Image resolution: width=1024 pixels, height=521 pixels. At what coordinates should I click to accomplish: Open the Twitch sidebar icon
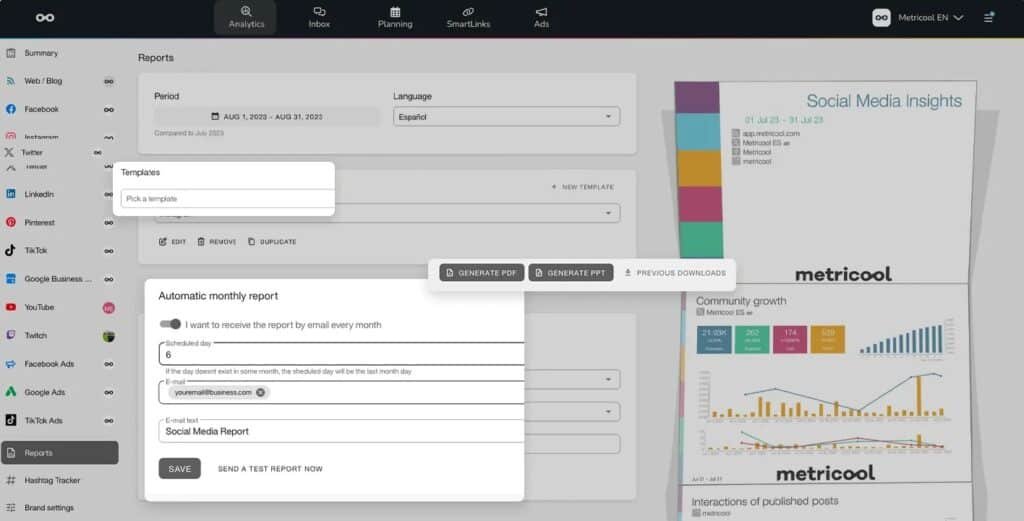[x=11, y=336]
